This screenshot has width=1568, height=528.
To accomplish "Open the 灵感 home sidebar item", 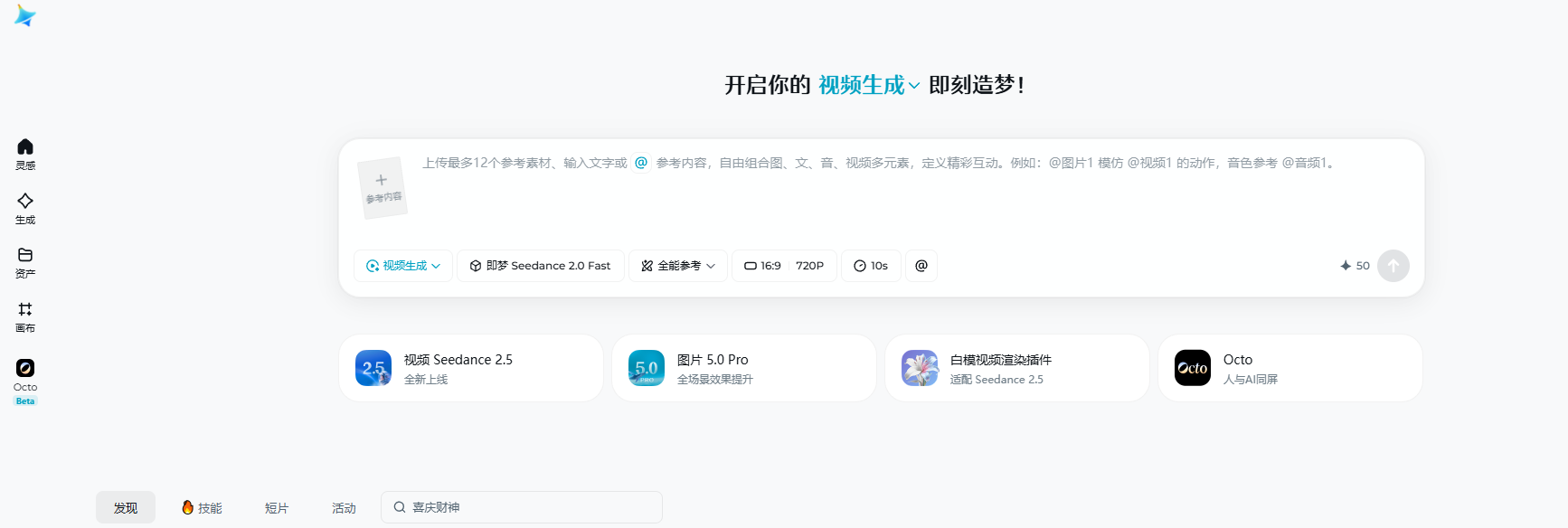I will point(25,154).
